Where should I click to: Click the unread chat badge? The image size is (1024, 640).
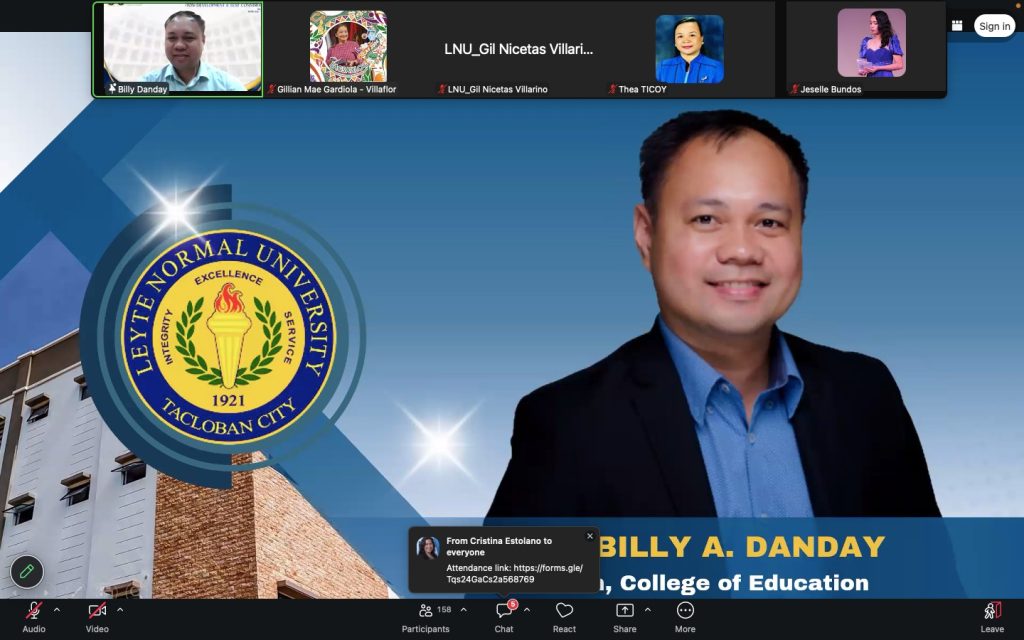[x=513, y=605]
